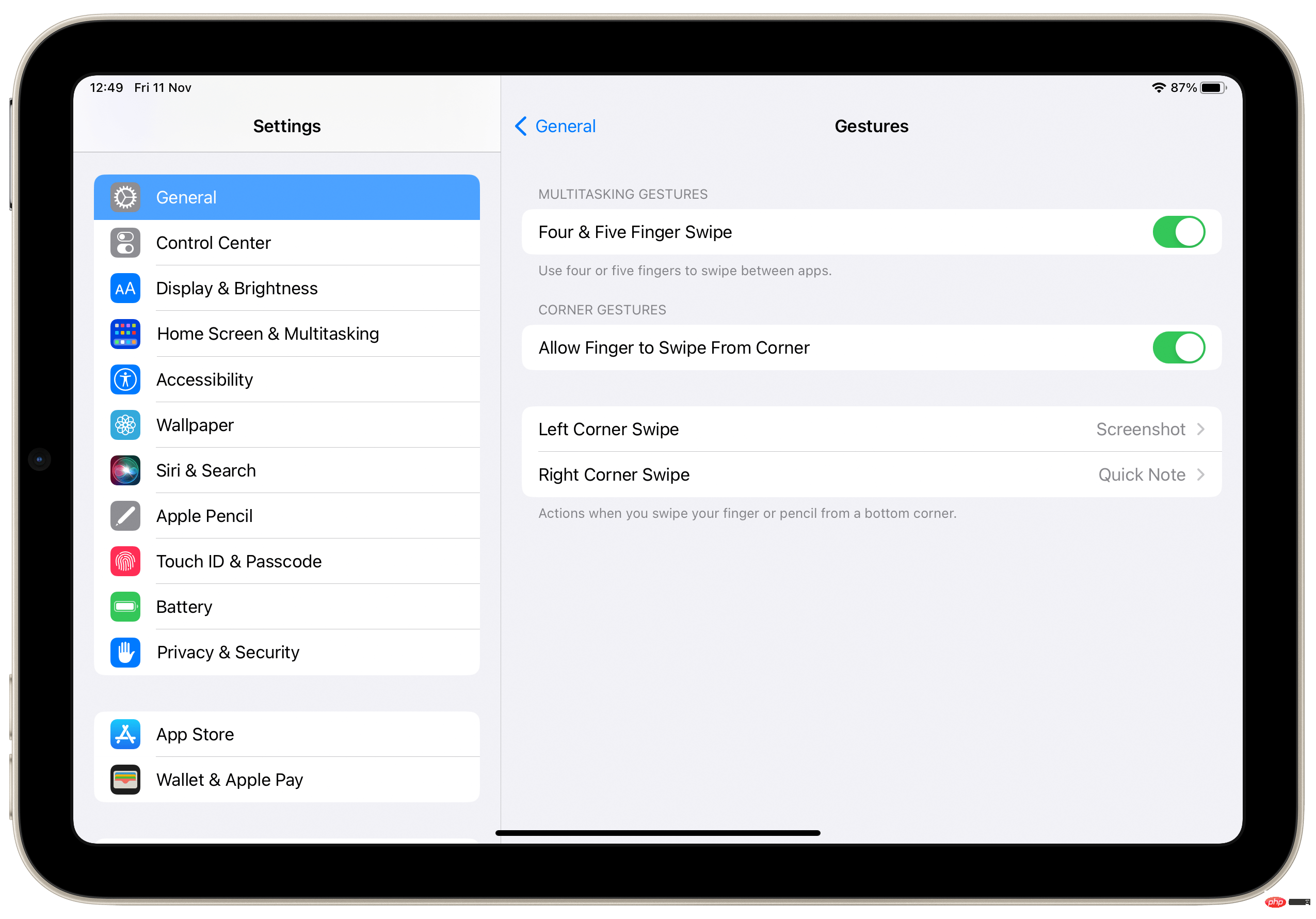Image resolution: width=1316 pixels, height=919 pixels.
Task: Toggle Allow Finger to Swipe From Corner
Action: 1180,347
